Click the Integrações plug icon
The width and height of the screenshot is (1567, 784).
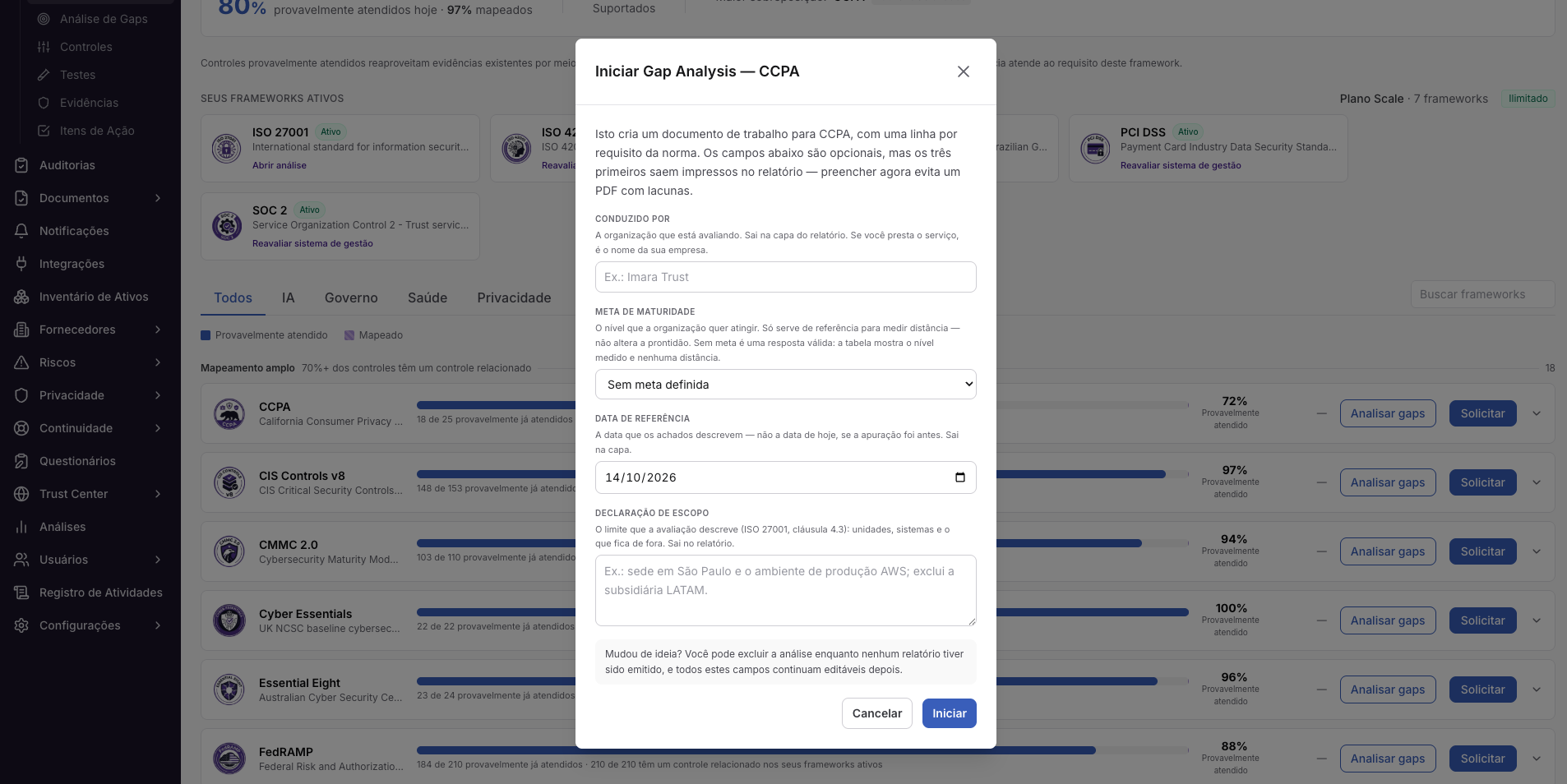point(22,264)
